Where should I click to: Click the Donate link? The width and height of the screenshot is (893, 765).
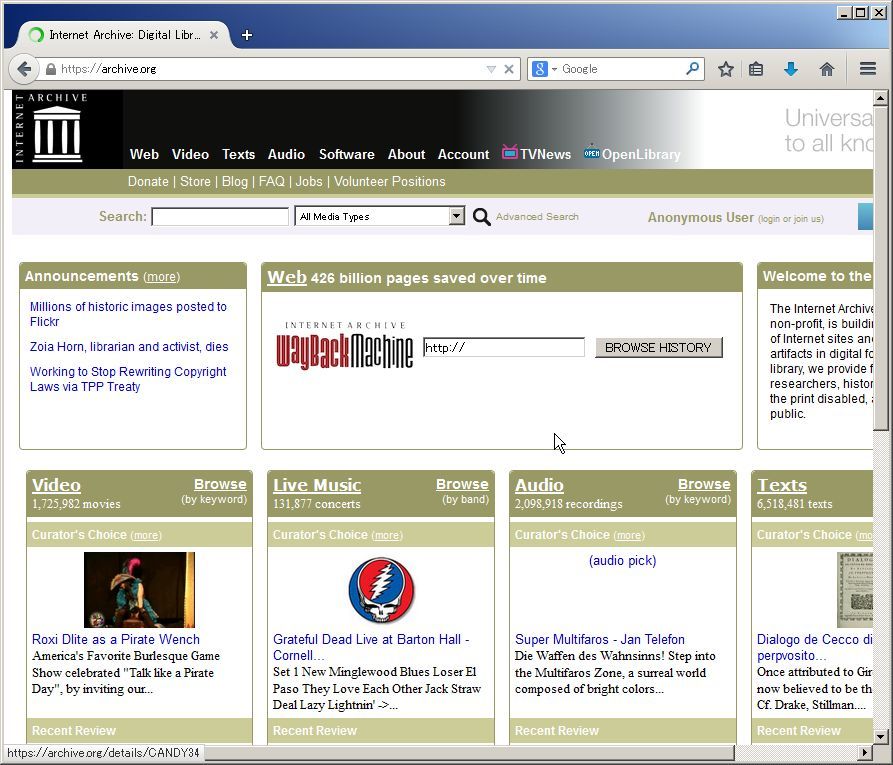coord(148,182)
